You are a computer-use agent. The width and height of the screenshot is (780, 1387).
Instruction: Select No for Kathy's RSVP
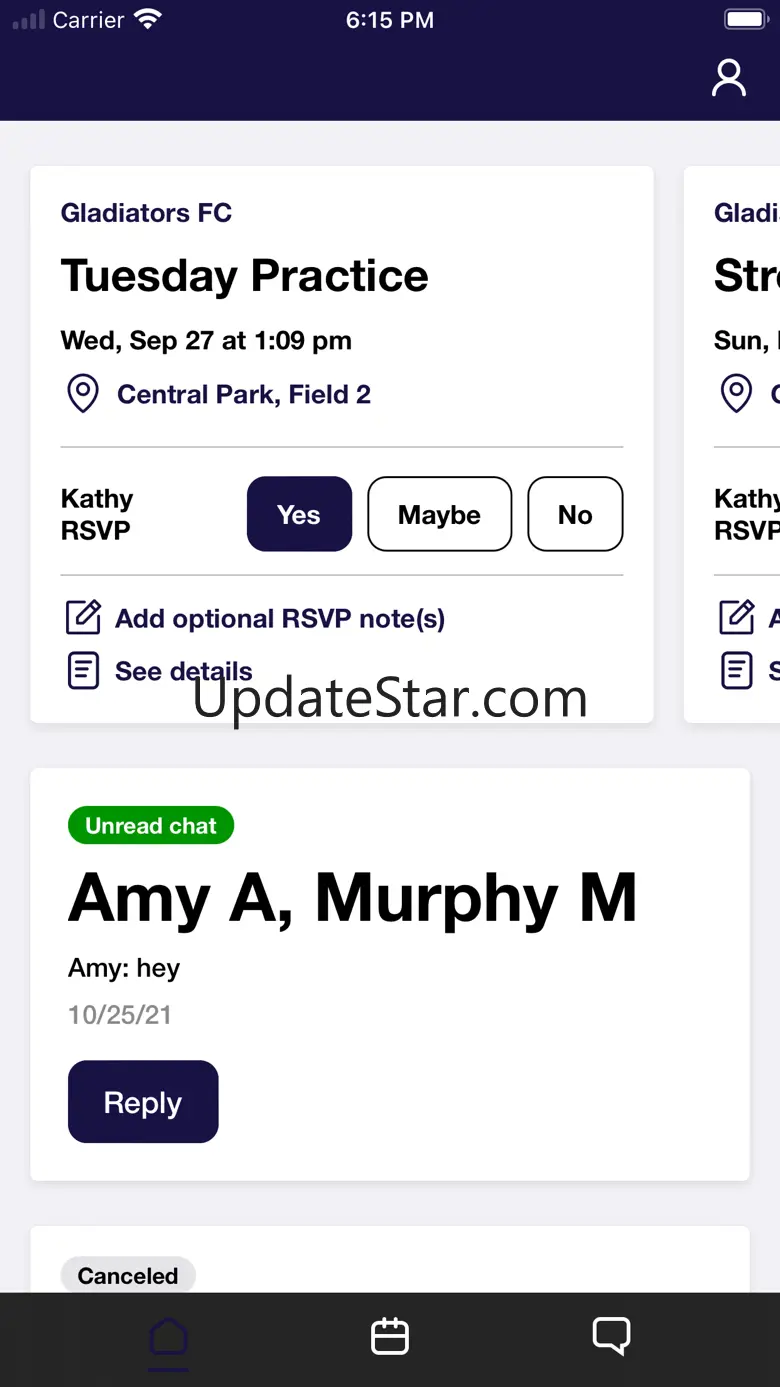pos(575,514)
